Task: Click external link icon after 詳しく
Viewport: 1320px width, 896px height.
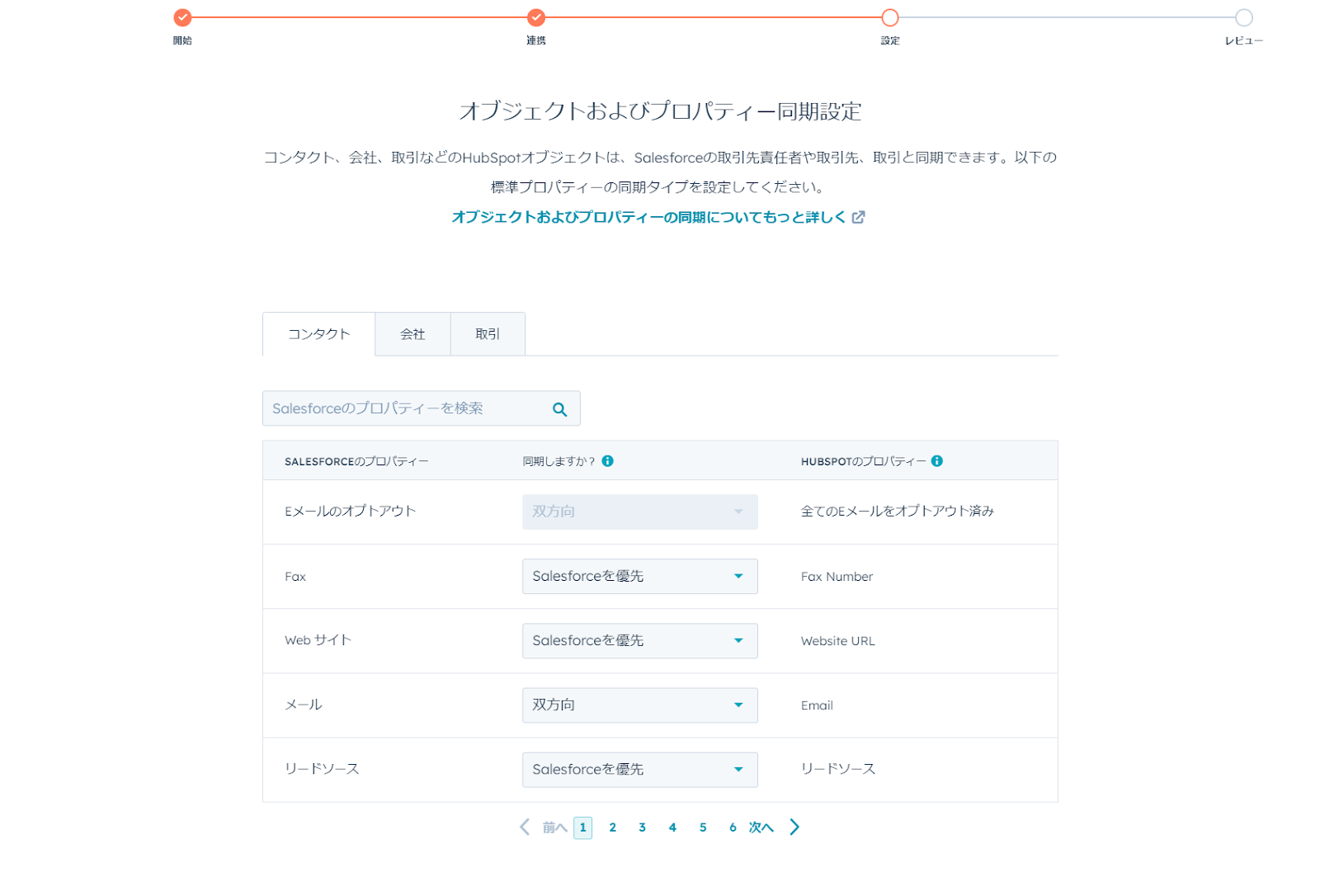Action: 858,217
